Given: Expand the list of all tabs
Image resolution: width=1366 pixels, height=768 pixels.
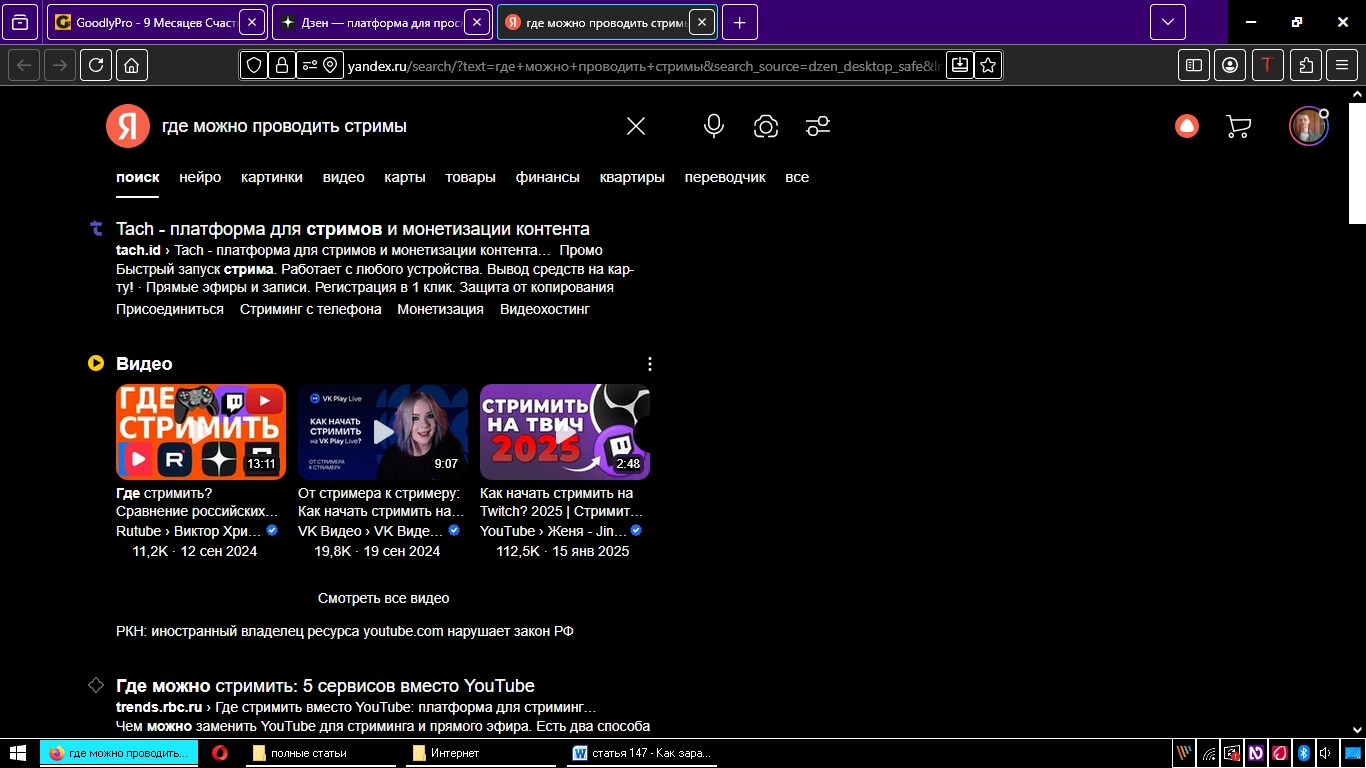Looking at the screenshot, I should 1167,22.
